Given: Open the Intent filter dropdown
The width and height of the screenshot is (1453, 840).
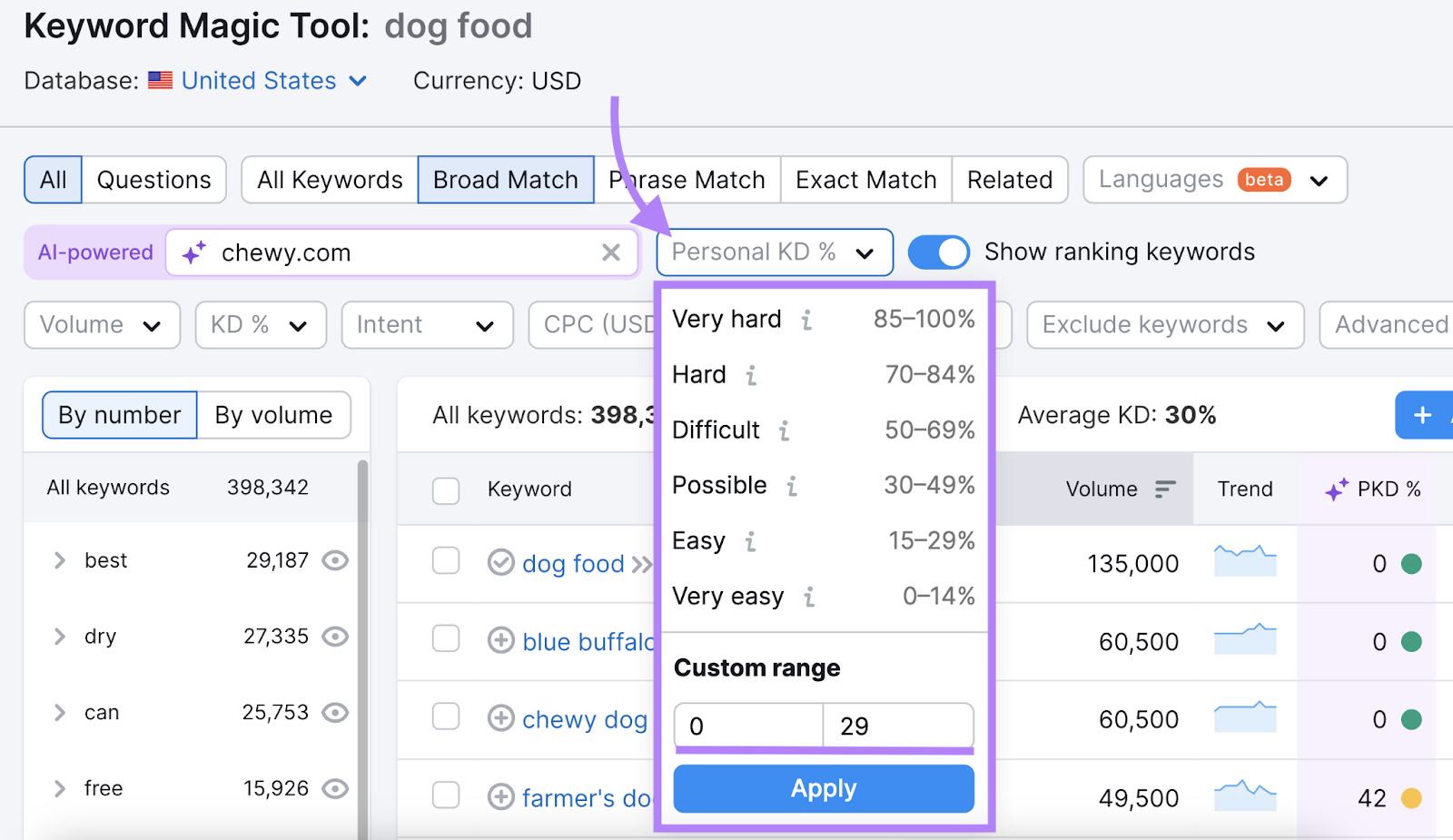Looking at the screenshot, I should [427, 325].
